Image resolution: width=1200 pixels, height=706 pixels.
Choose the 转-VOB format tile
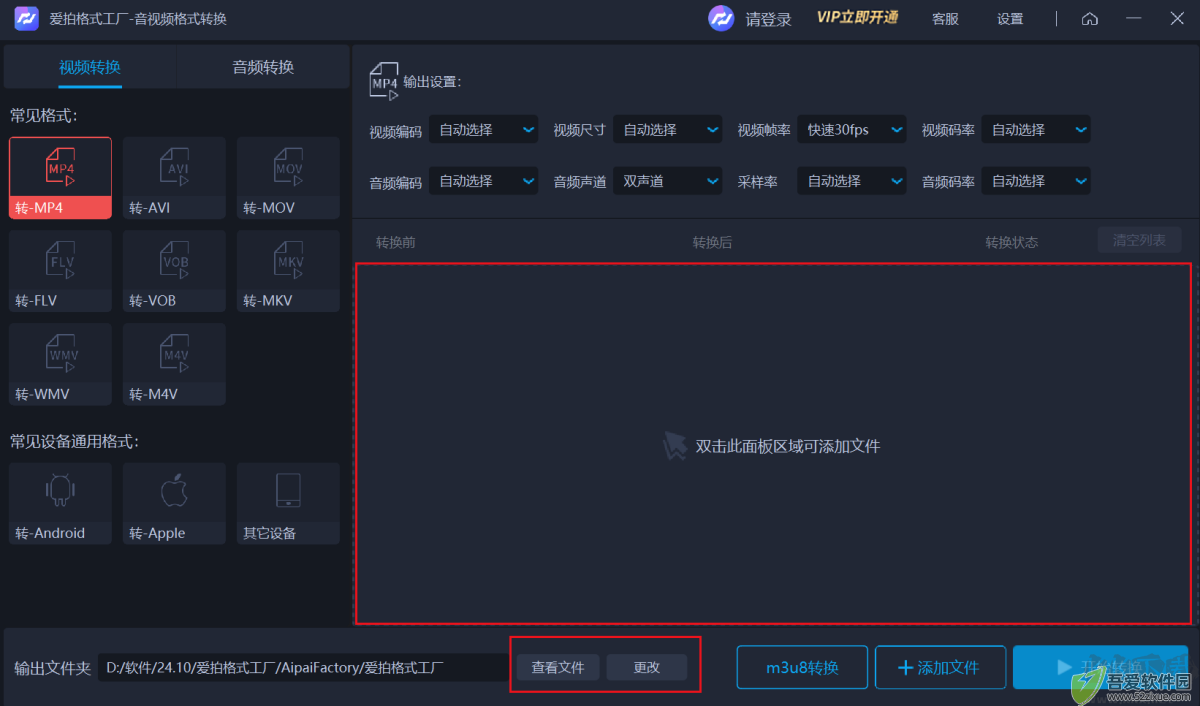(174, 271)
